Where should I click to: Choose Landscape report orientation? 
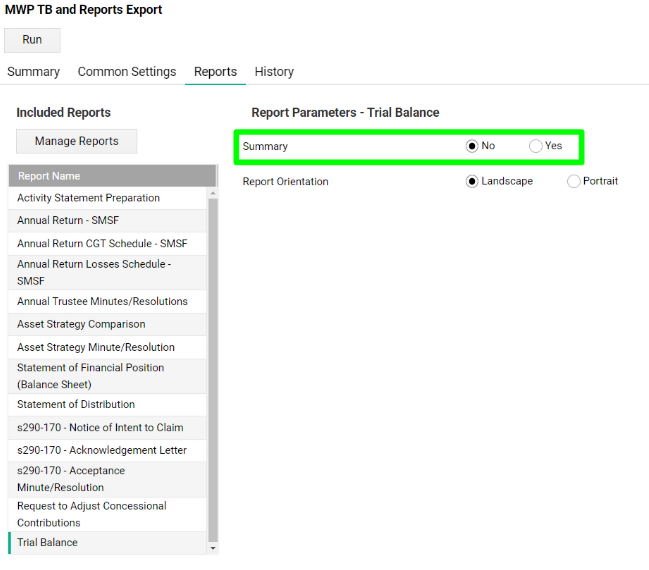(x=472, y=182)
